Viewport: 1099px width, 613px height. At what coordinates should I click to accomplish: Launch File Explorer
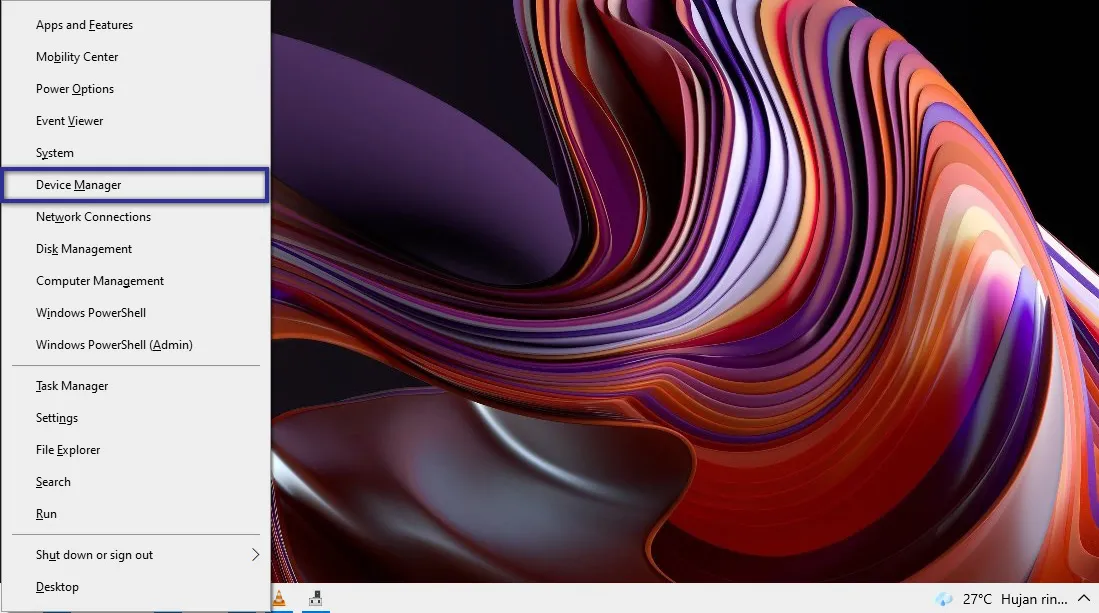click(x=68, y=450)
